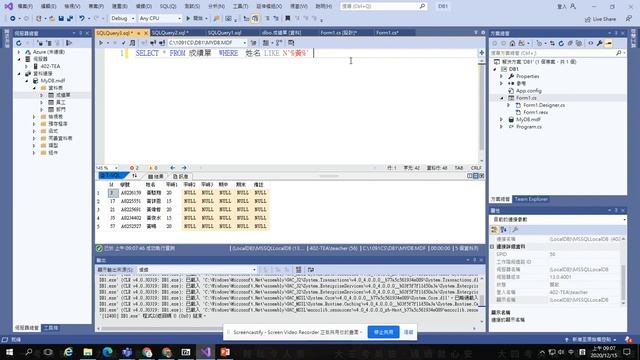640x360 pixels.
Task: Open Windows Start menu
Action: click(9, 352)
